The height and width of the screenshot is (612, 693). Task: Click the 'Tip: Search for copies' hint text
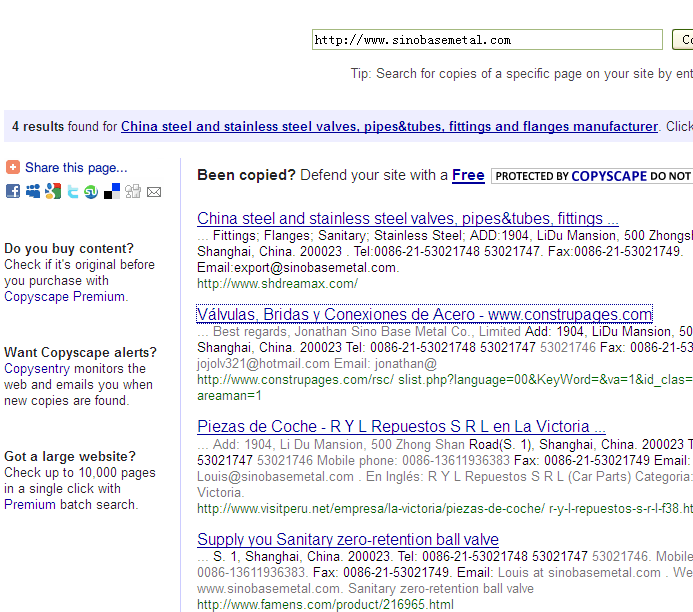pyautogui.click(x=522, y=74)
